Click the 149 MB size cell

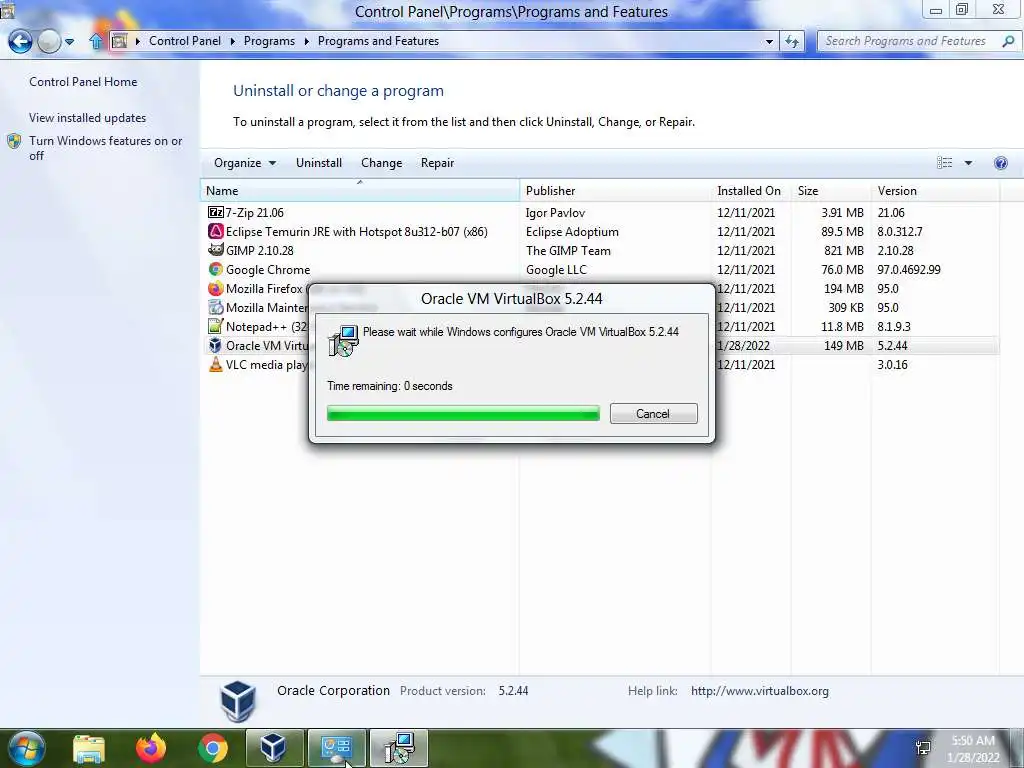coord(844,345)
